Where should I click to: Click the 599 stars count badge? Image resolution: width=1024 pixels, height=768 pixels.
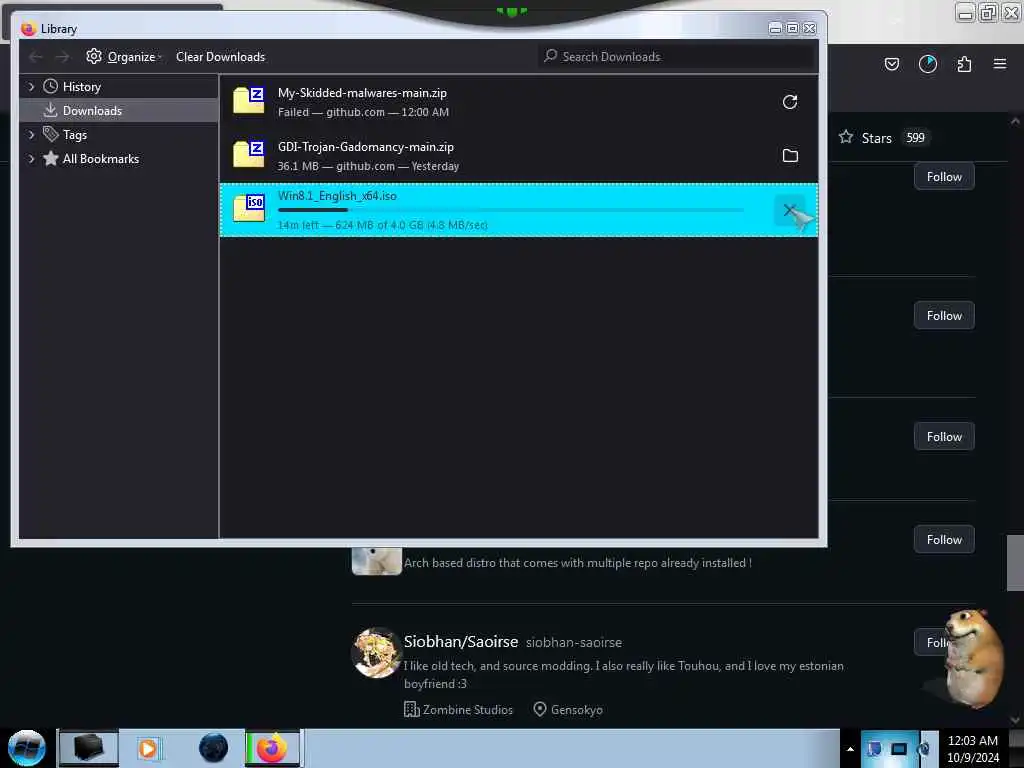(915, 138)
